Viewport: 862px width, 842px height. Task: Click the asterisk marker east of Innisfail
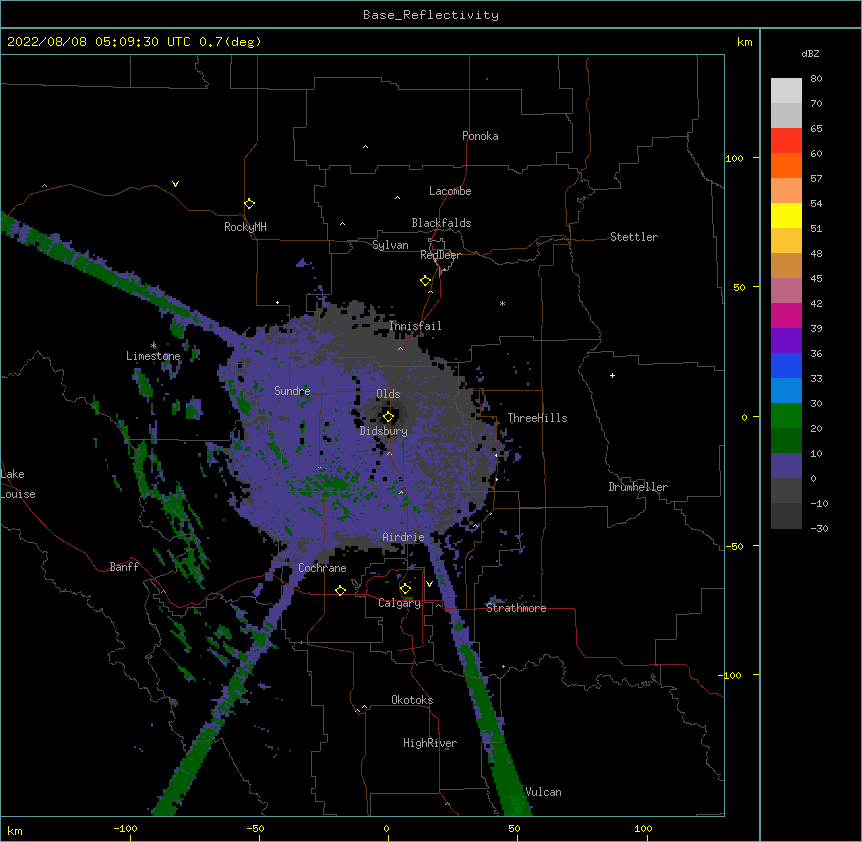coord(502,303)
